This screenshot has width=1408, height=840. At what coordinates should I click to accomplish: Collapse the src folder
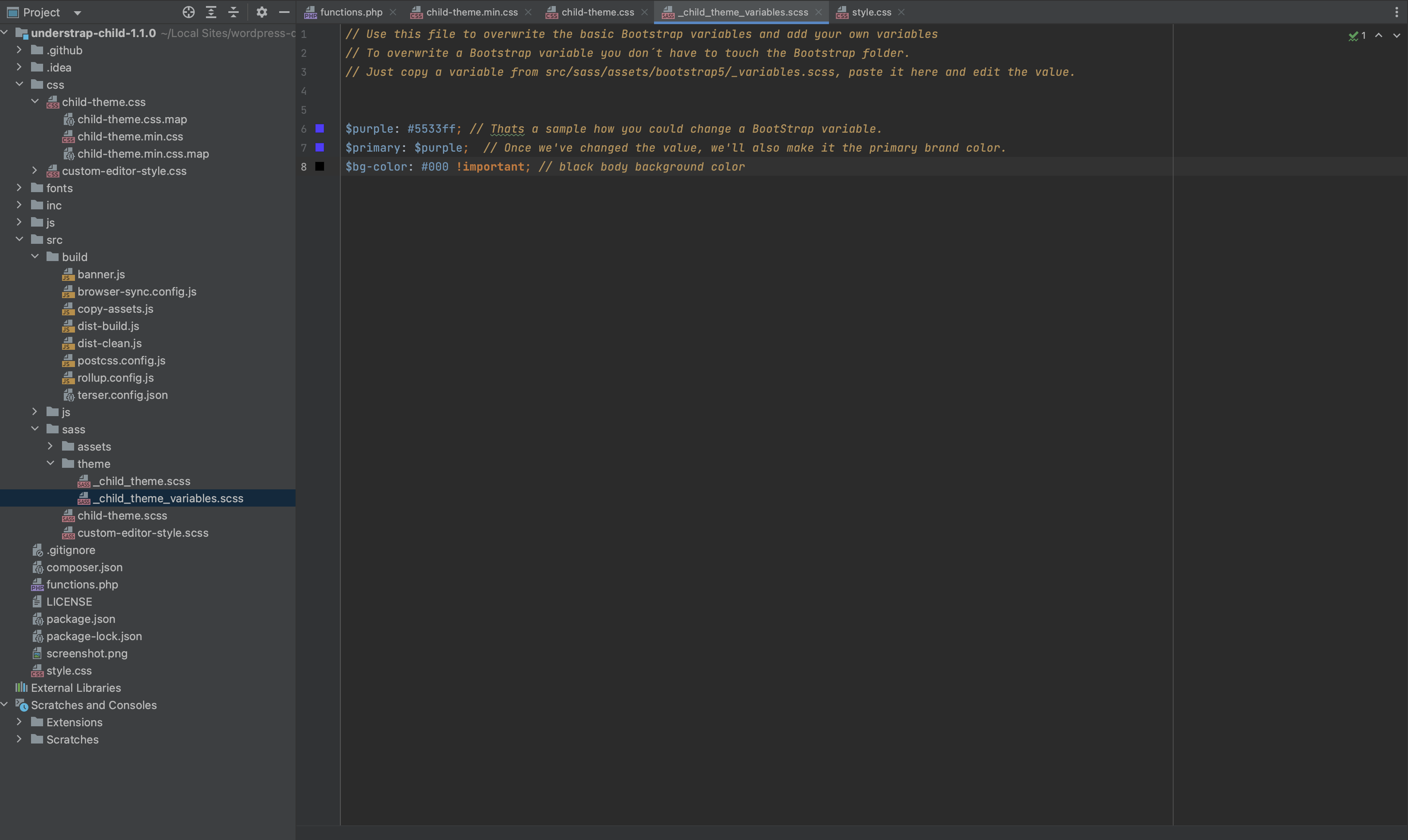pos(19,240)
